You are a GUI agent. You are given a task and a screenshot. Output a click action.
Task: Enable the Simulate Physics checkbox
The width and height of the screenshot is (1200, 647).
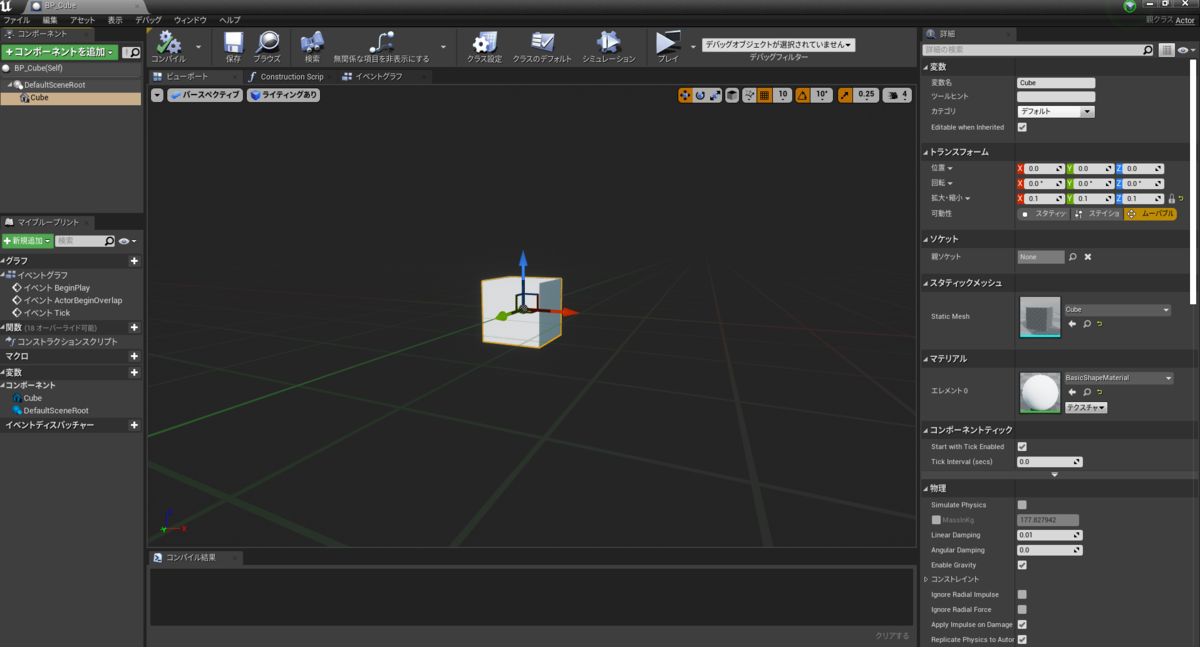(x=1022, y=505)
